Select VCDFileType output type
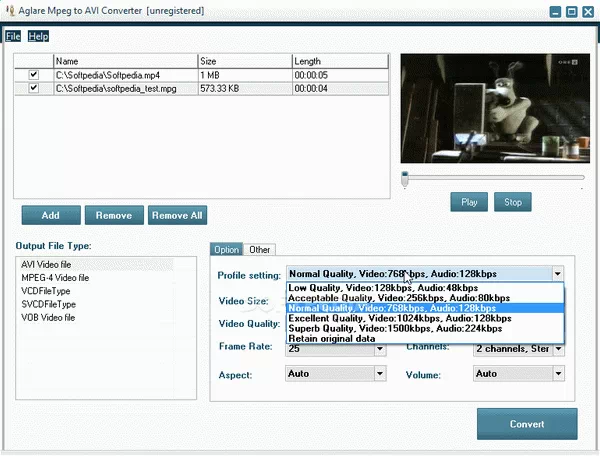 click(95, 291)
